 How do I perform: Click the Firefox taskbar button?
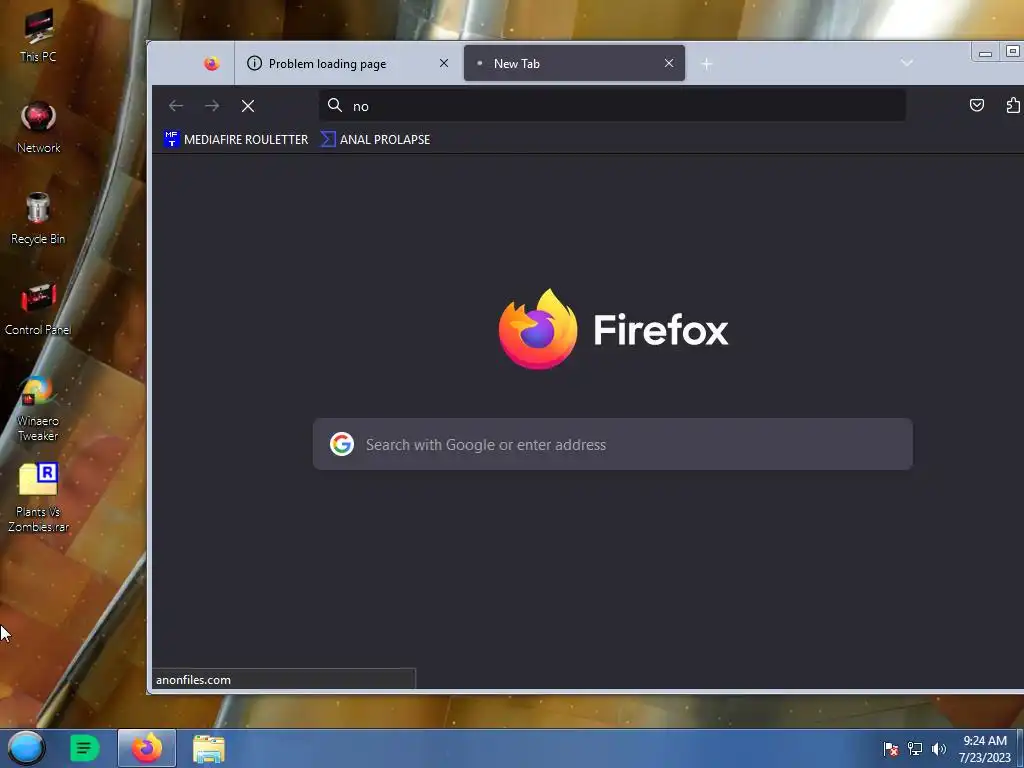(x=147, y=748)
